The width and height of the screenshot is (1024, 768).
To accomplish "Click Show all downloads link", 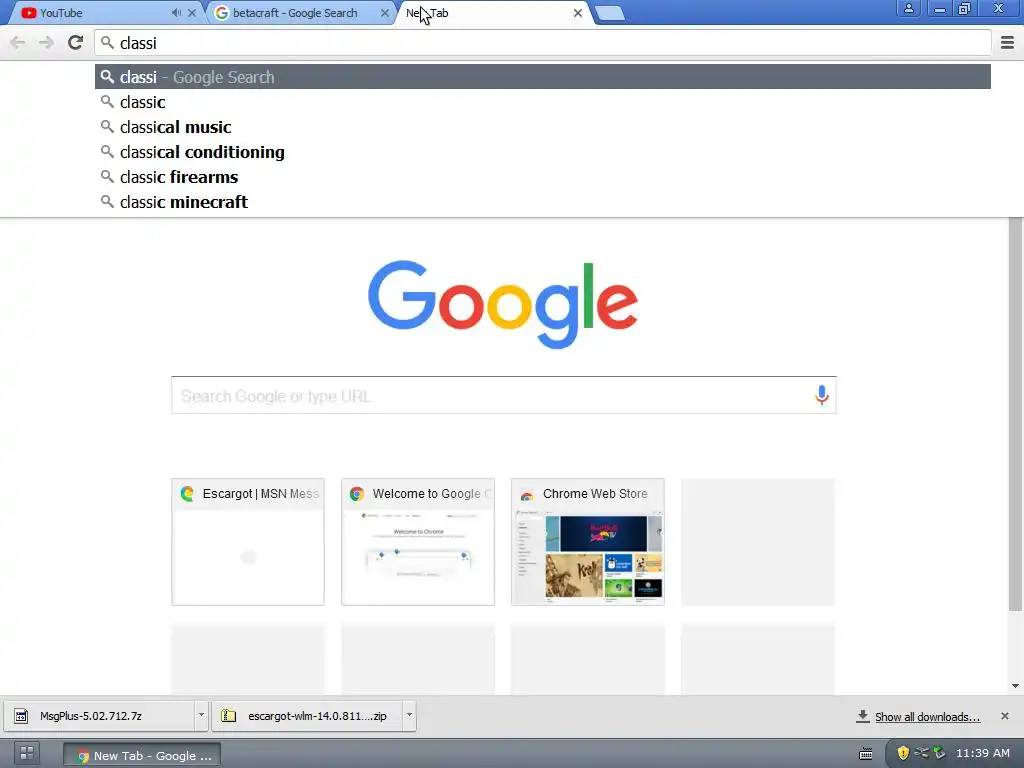I will 927,717.
